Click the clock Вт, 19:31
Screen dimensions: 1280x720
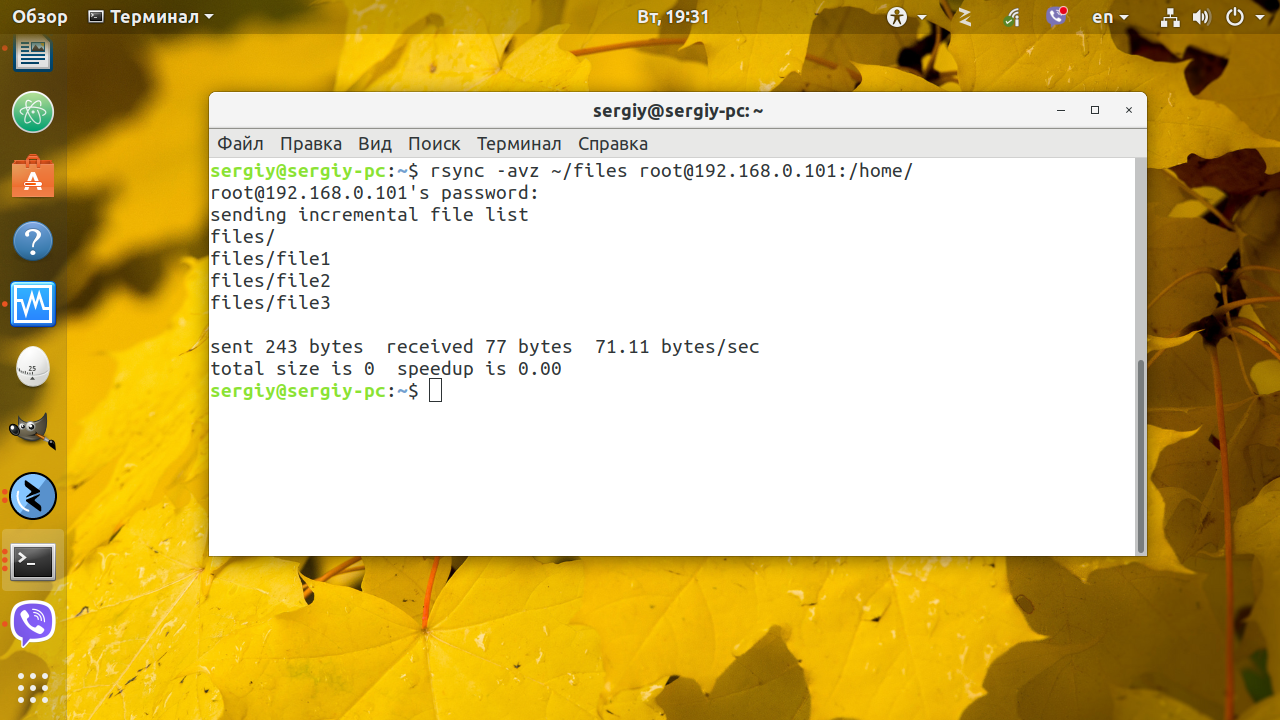[x=673, y=17]
